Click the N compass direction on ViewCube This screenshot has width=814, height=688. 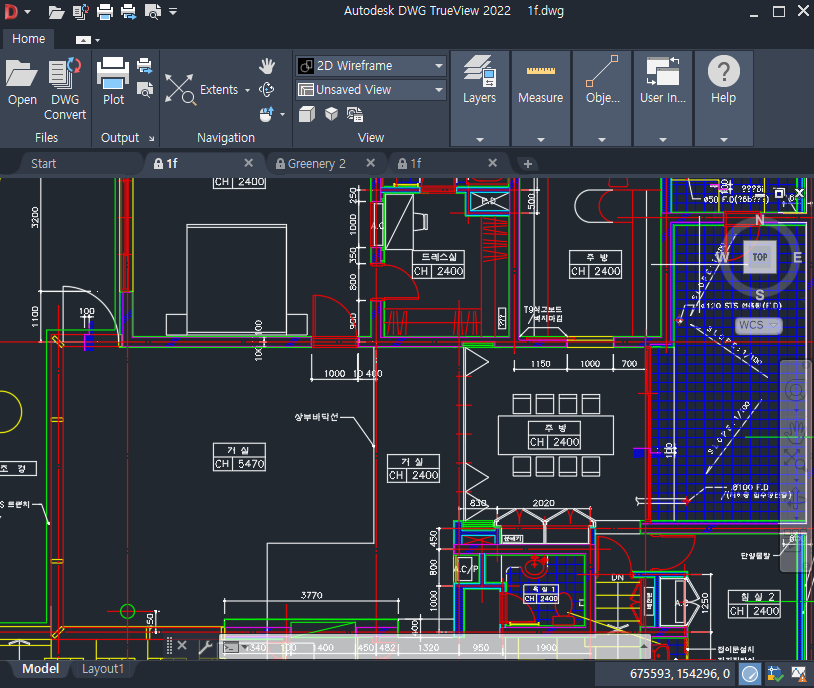pos(760,220)
